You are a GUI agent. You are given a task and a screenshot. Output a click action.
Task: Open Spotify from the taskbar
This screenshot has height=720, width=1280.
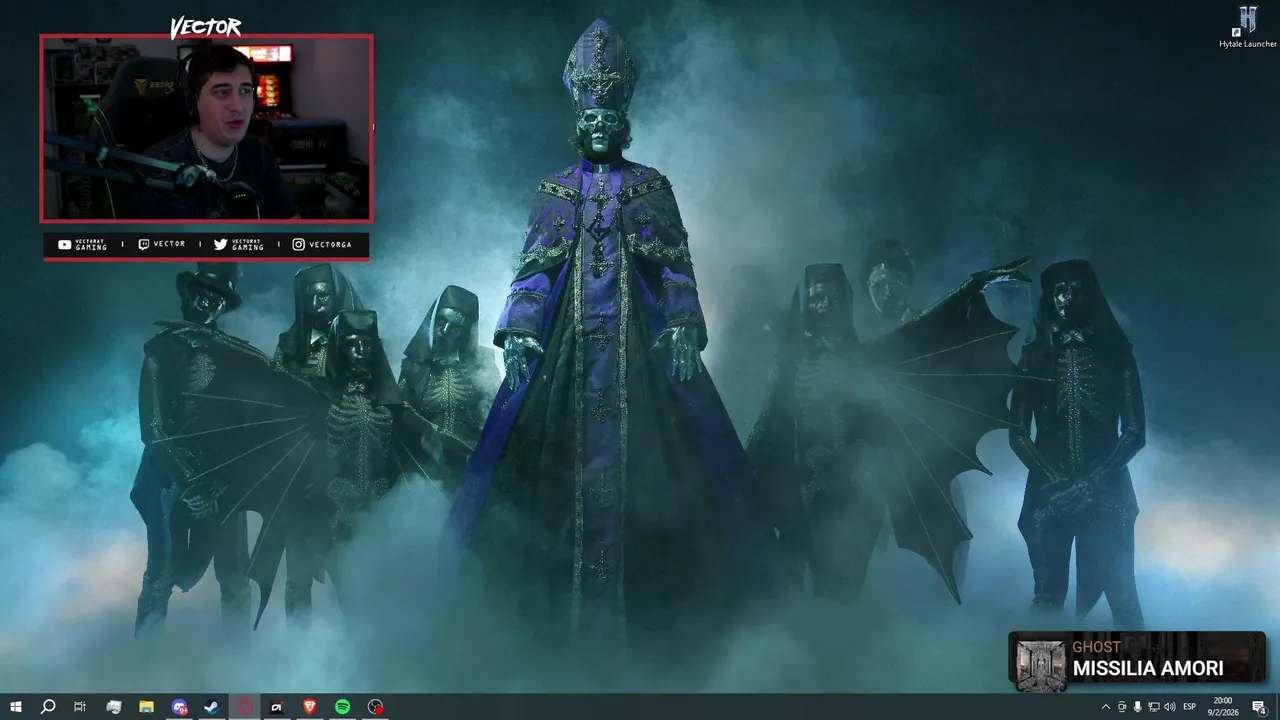click(x=342, y=707)
